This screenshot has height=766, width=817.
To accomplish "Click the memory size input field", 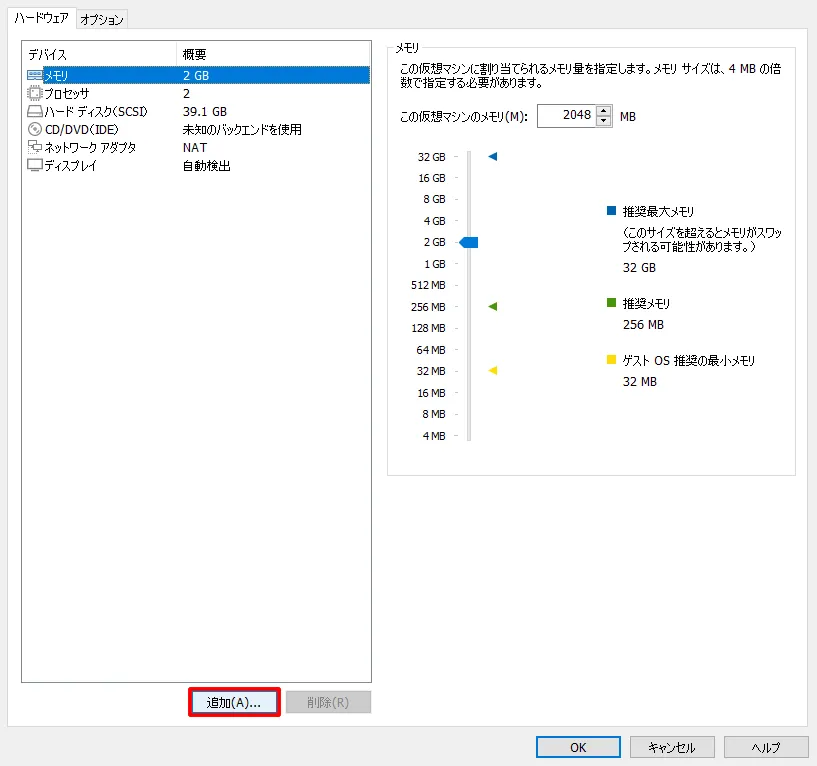I will 566,116.
